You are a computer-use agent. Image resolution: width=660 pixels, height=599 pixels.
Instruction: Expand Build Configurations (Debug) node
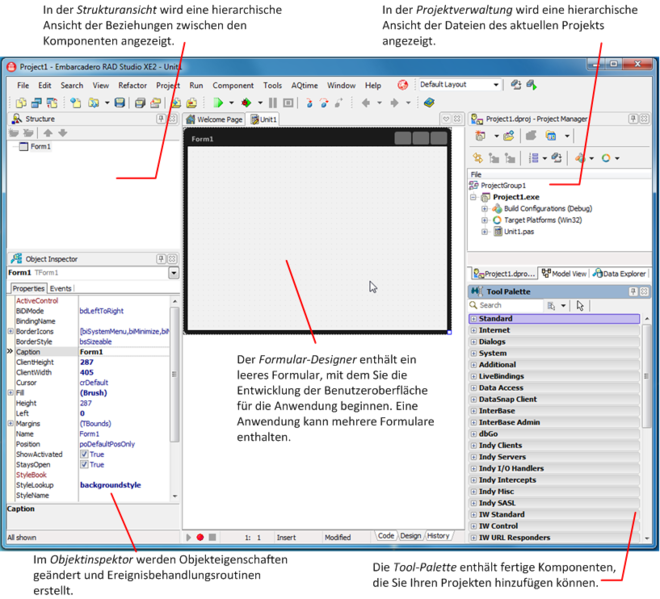[484, 208]
